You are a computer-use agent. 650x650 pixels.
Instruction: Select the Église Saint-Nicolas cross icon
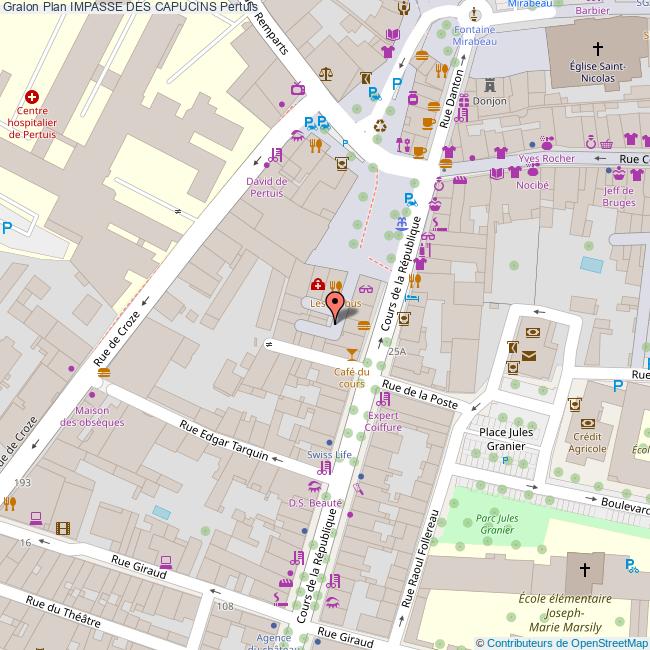pos(598,48)
